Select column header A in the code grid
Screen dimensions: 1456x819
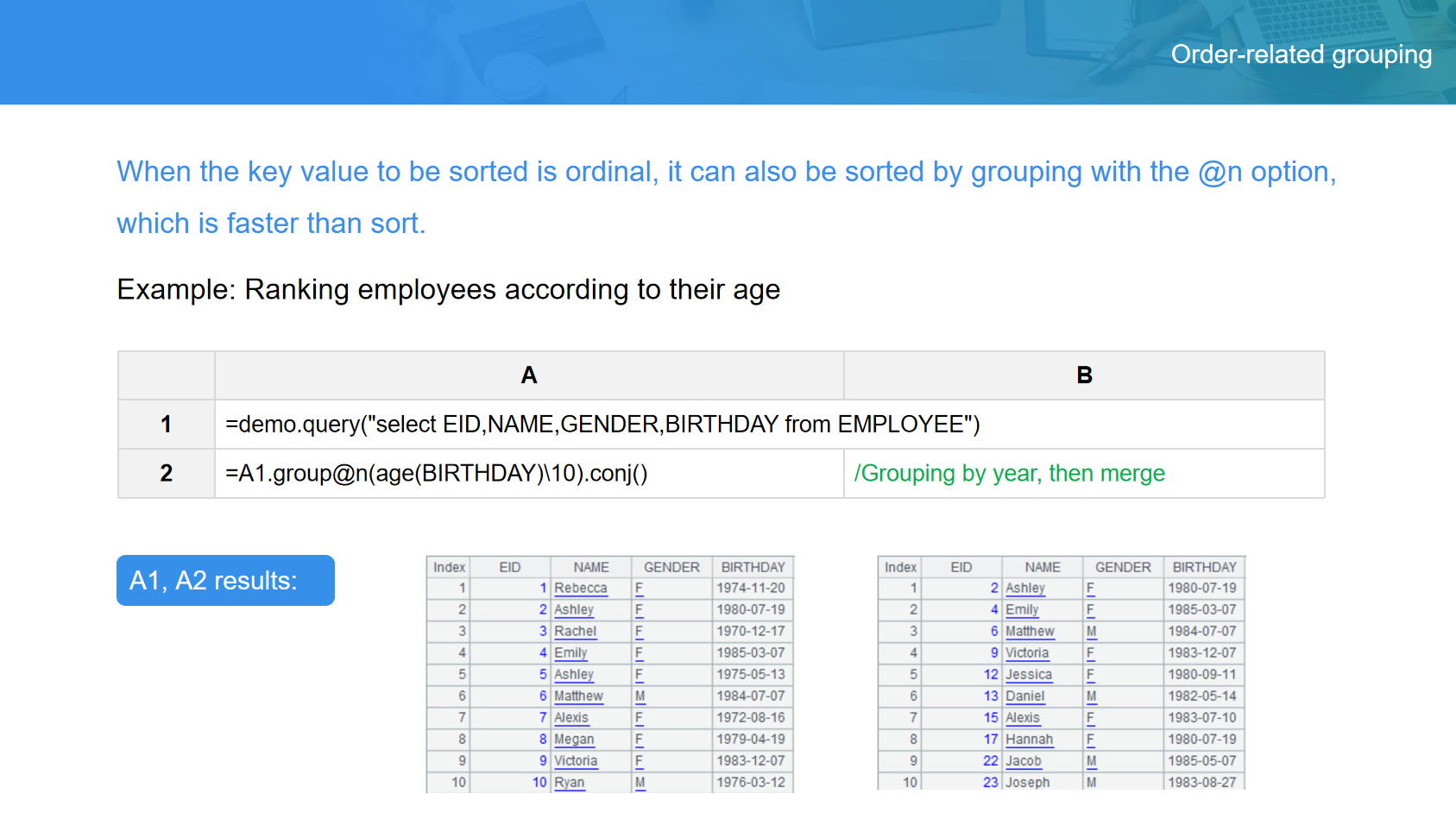pos(528,375)
